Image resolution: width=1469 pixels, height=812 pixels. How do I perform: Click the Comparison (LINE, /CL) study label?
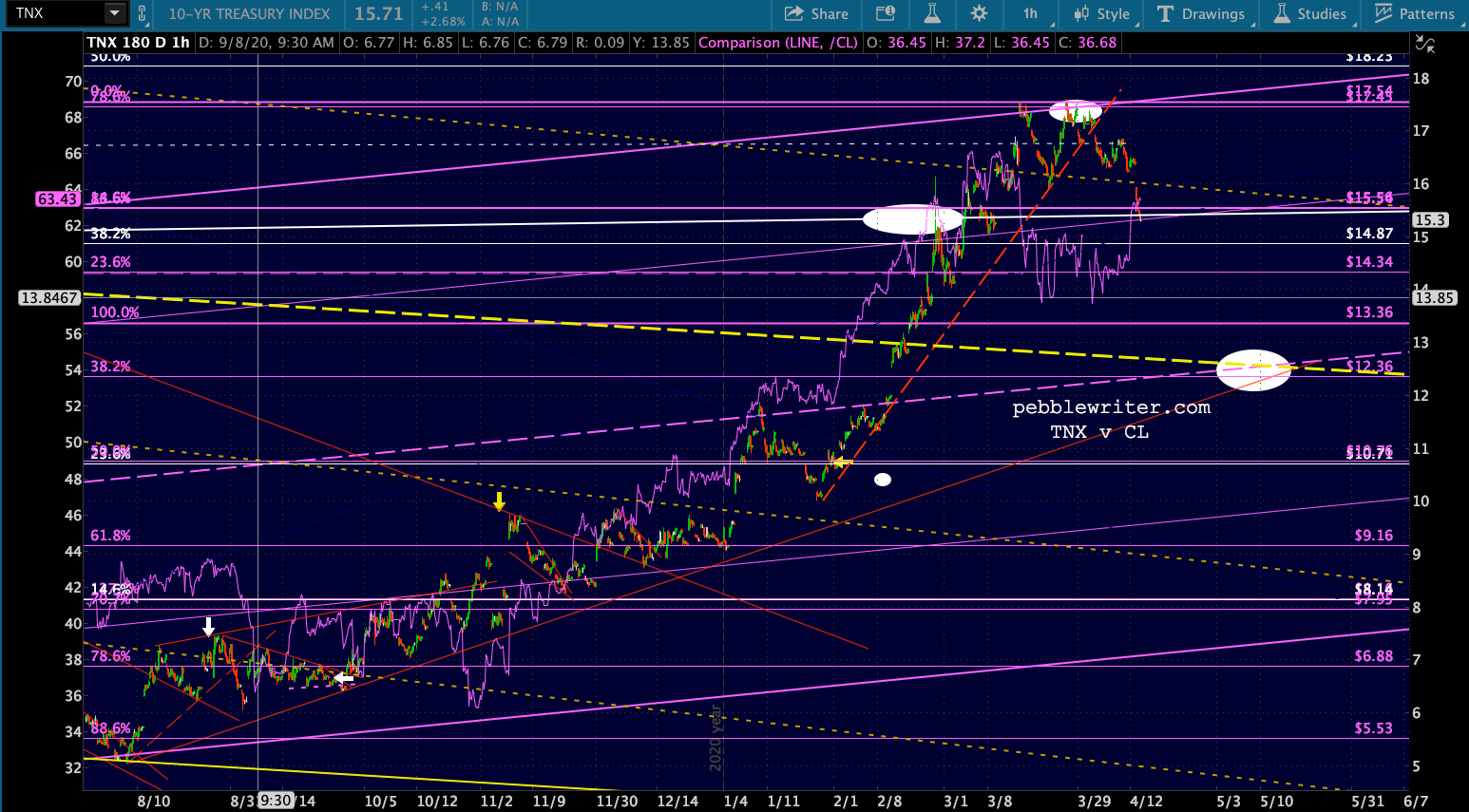(x=778, y=43)
